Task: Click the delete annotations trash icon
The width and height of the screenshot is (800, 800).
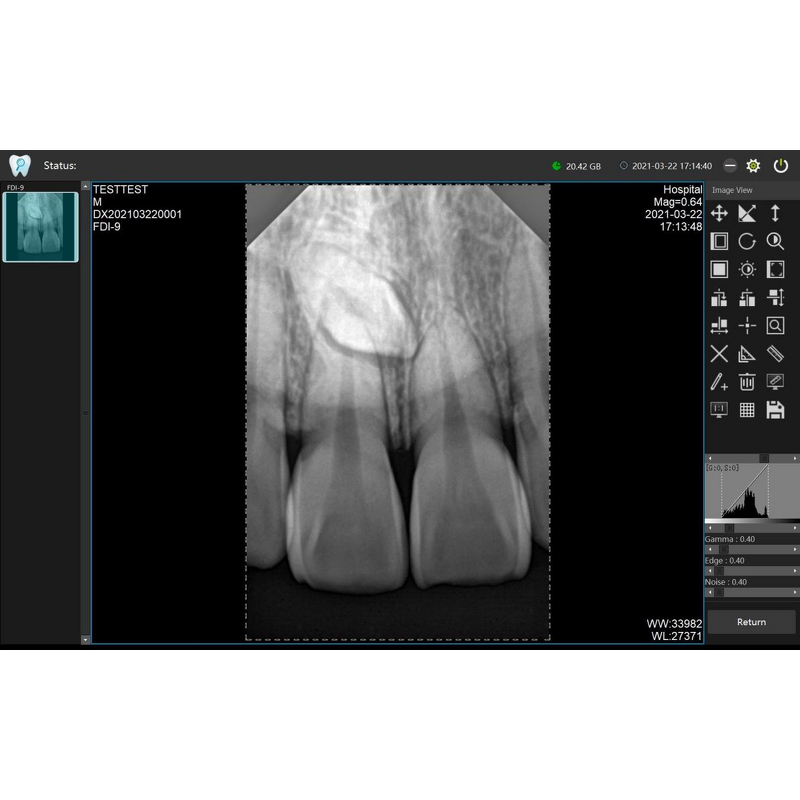Action: click(747, 381)
